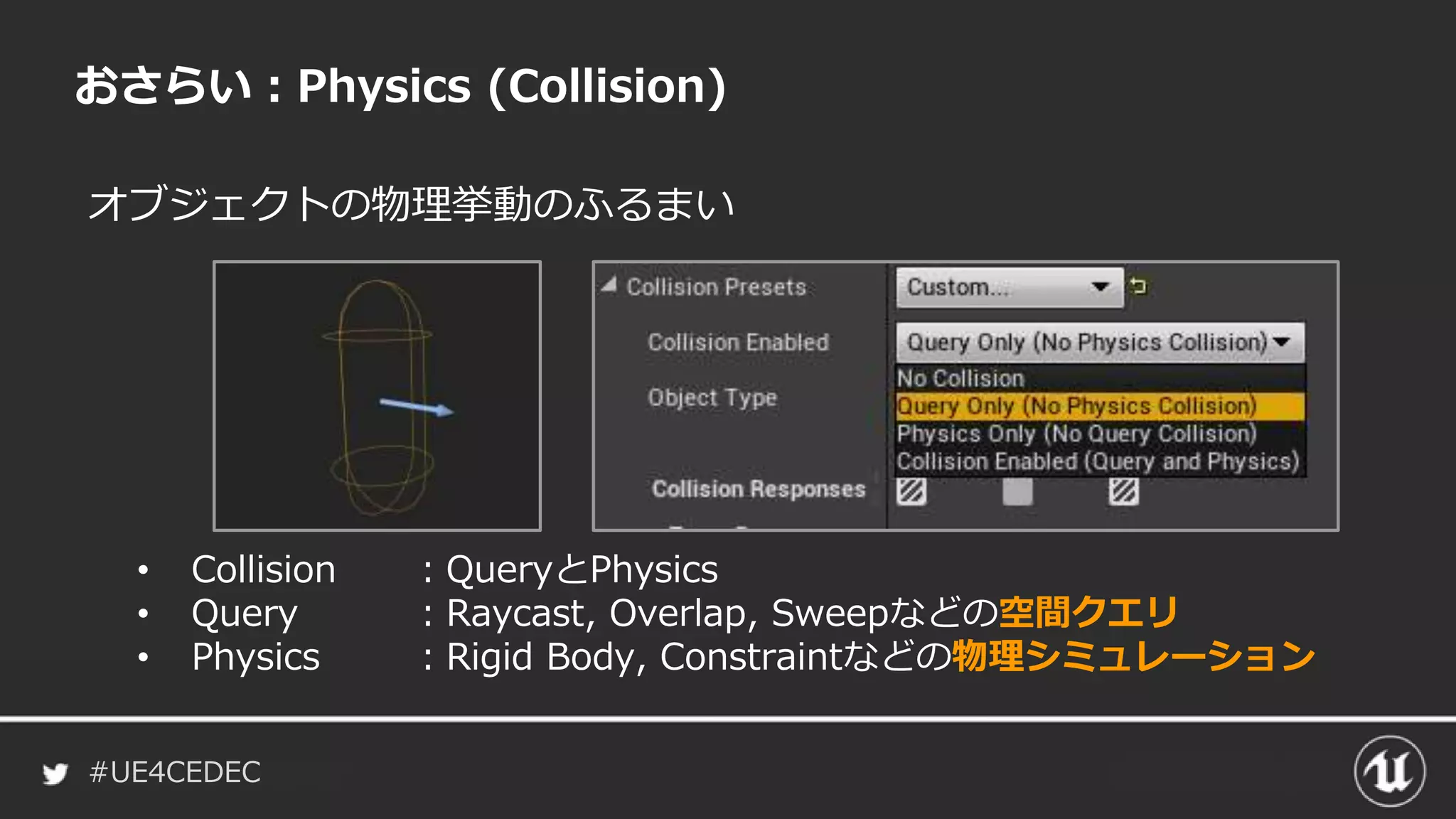Click the orange text 物理シミュレーション
1456x819 pixels.
pos(1133,656)
